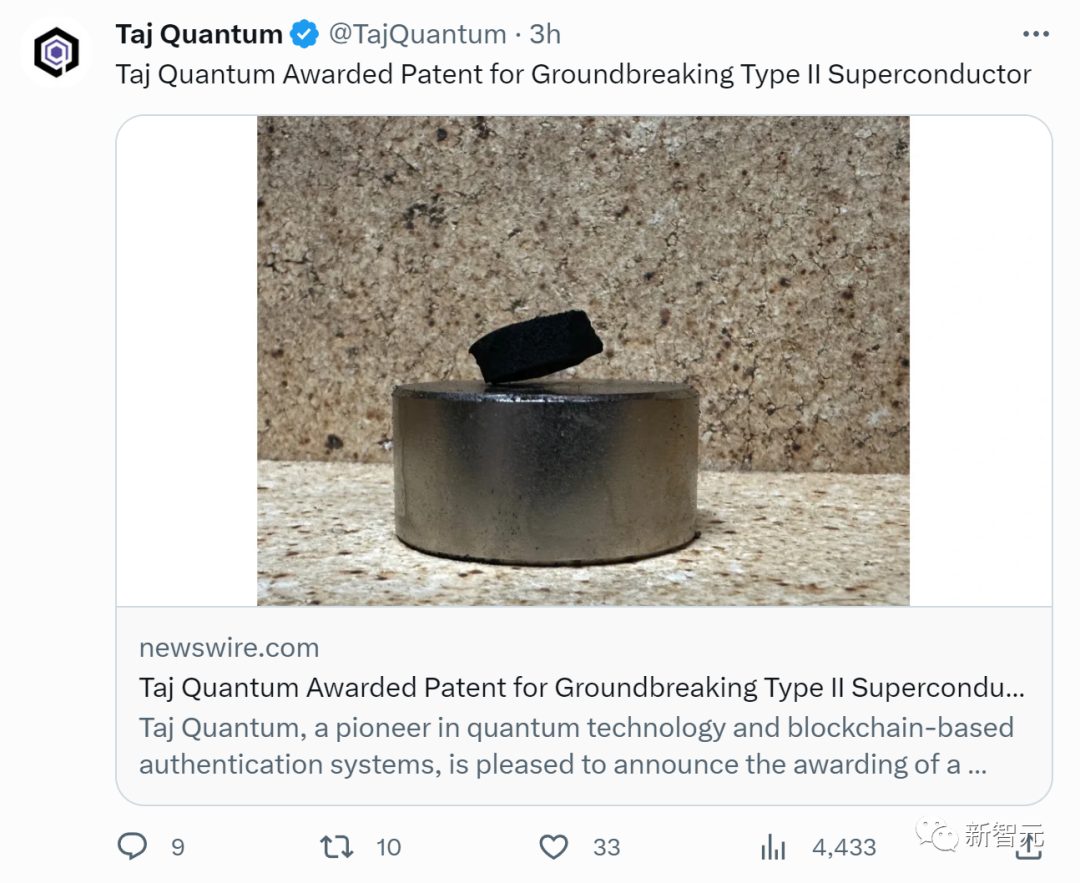The width and height of the screenshot is (1080, 883).
Task: Open the Taj Quantum display name link
Action: pos(199,34)
